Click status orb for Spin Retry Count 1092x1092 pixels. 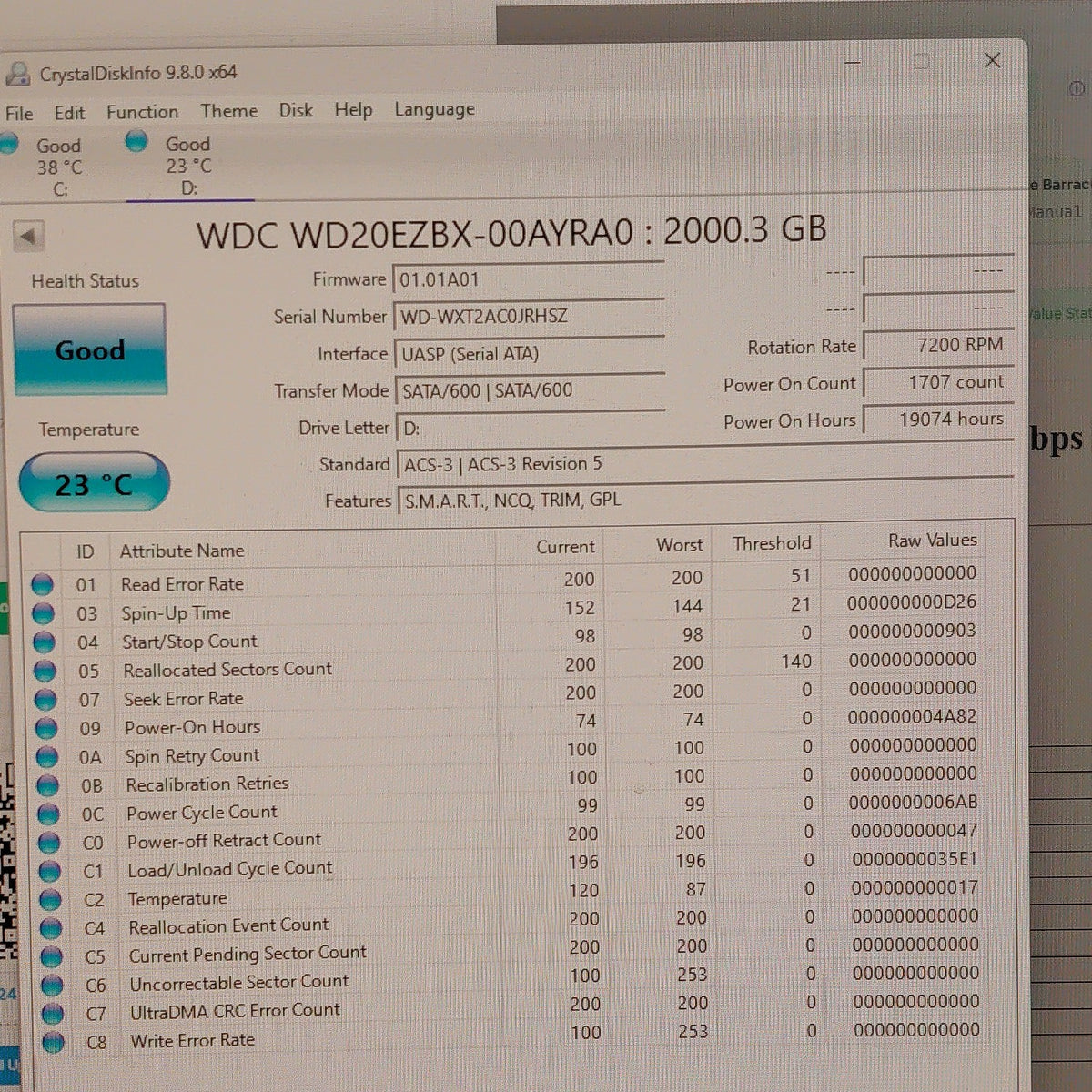pos(47,757)
